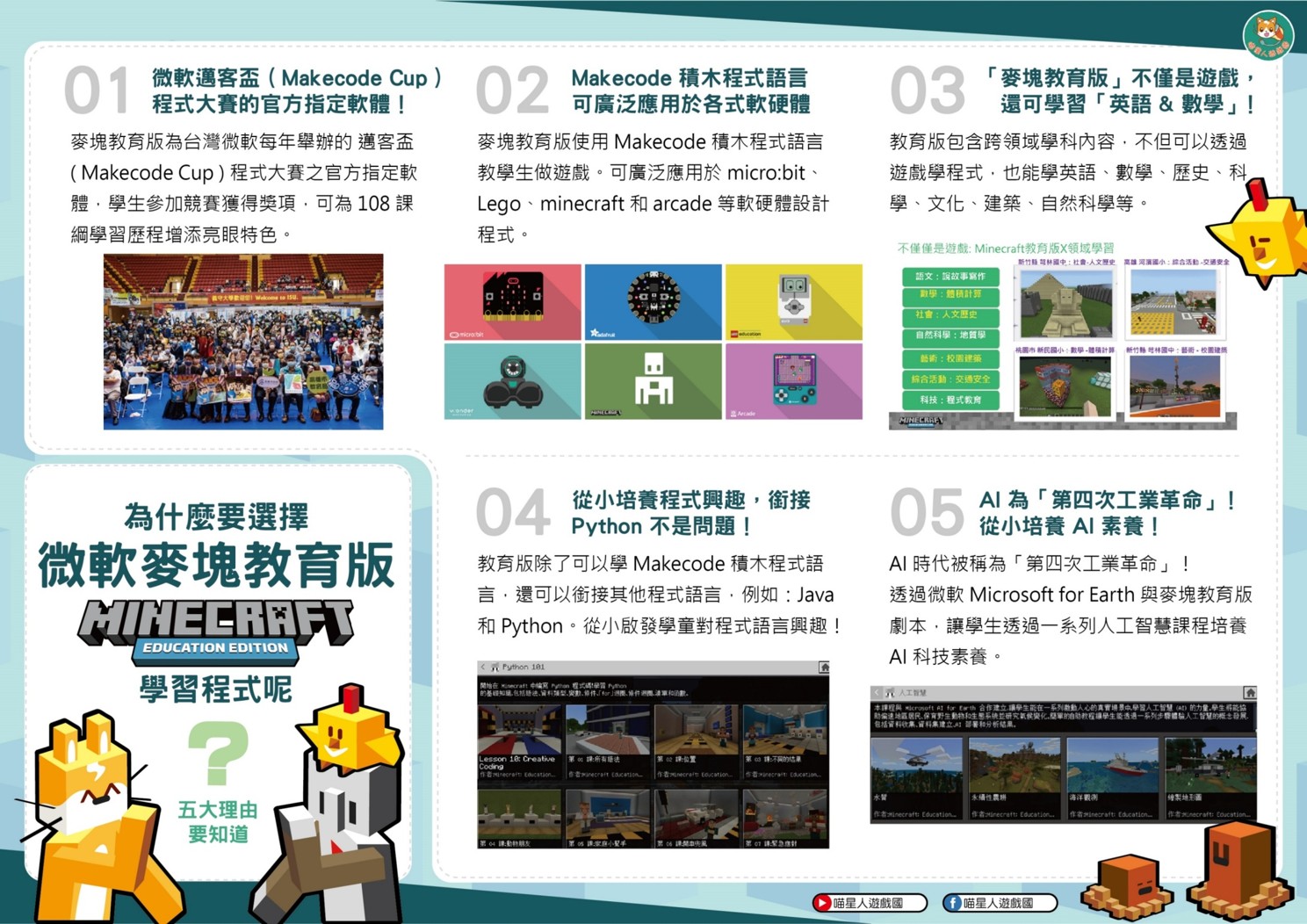Click home icon in 人工智慧 header
This screenshot has height=924, width=1307.
[1250, 693]
